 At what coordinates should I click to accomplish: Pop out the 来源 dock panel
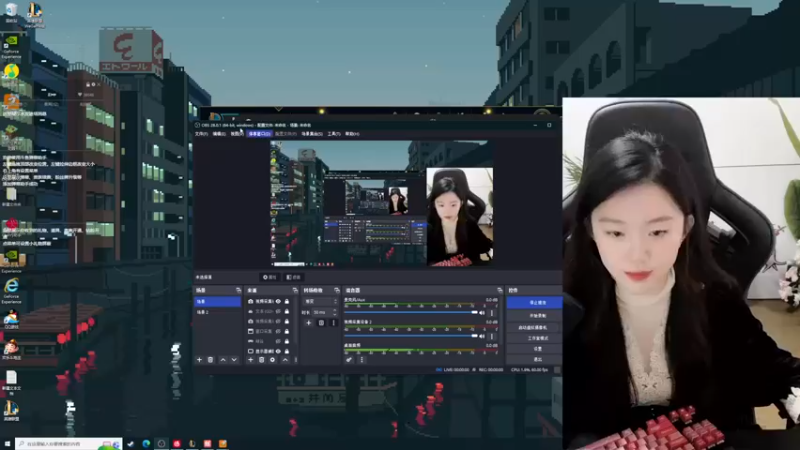[295, 290]
